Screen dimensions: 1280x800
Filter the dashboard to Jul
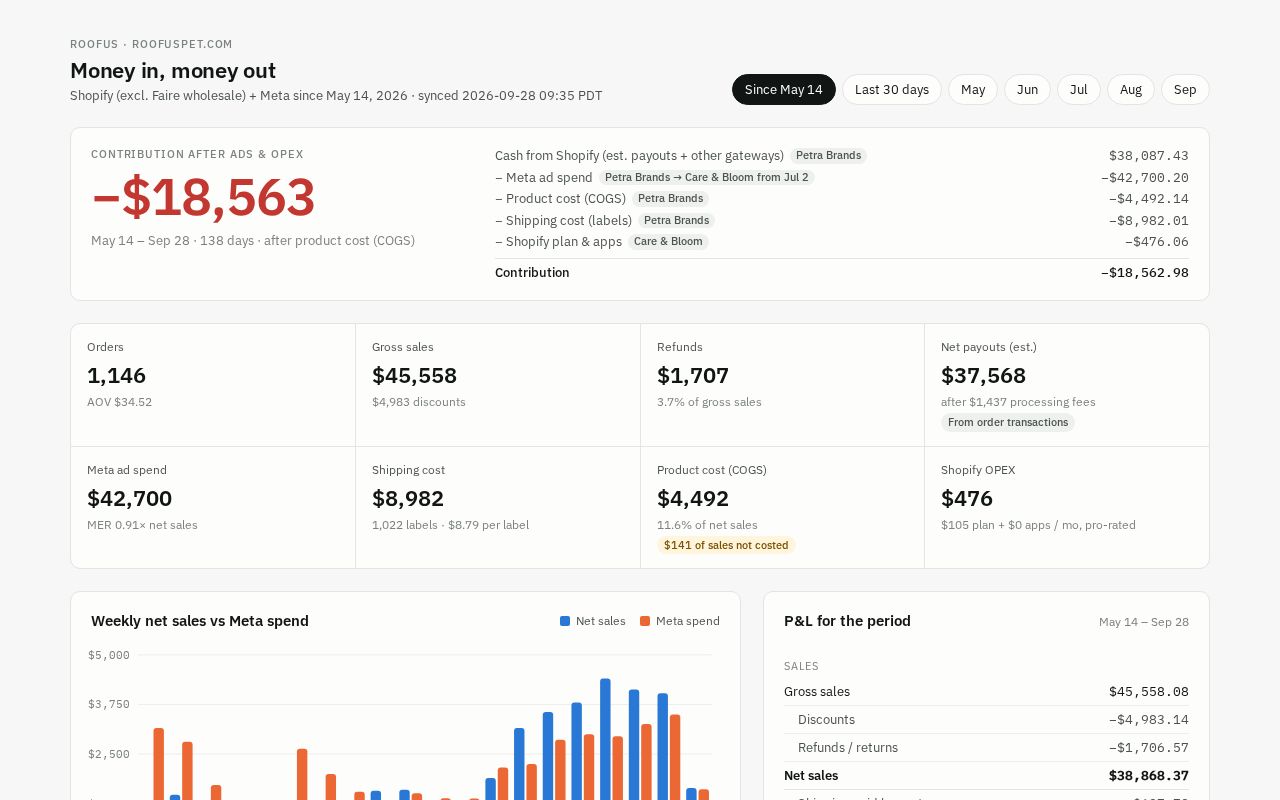pyautogui.click(x=1079, y=89)
